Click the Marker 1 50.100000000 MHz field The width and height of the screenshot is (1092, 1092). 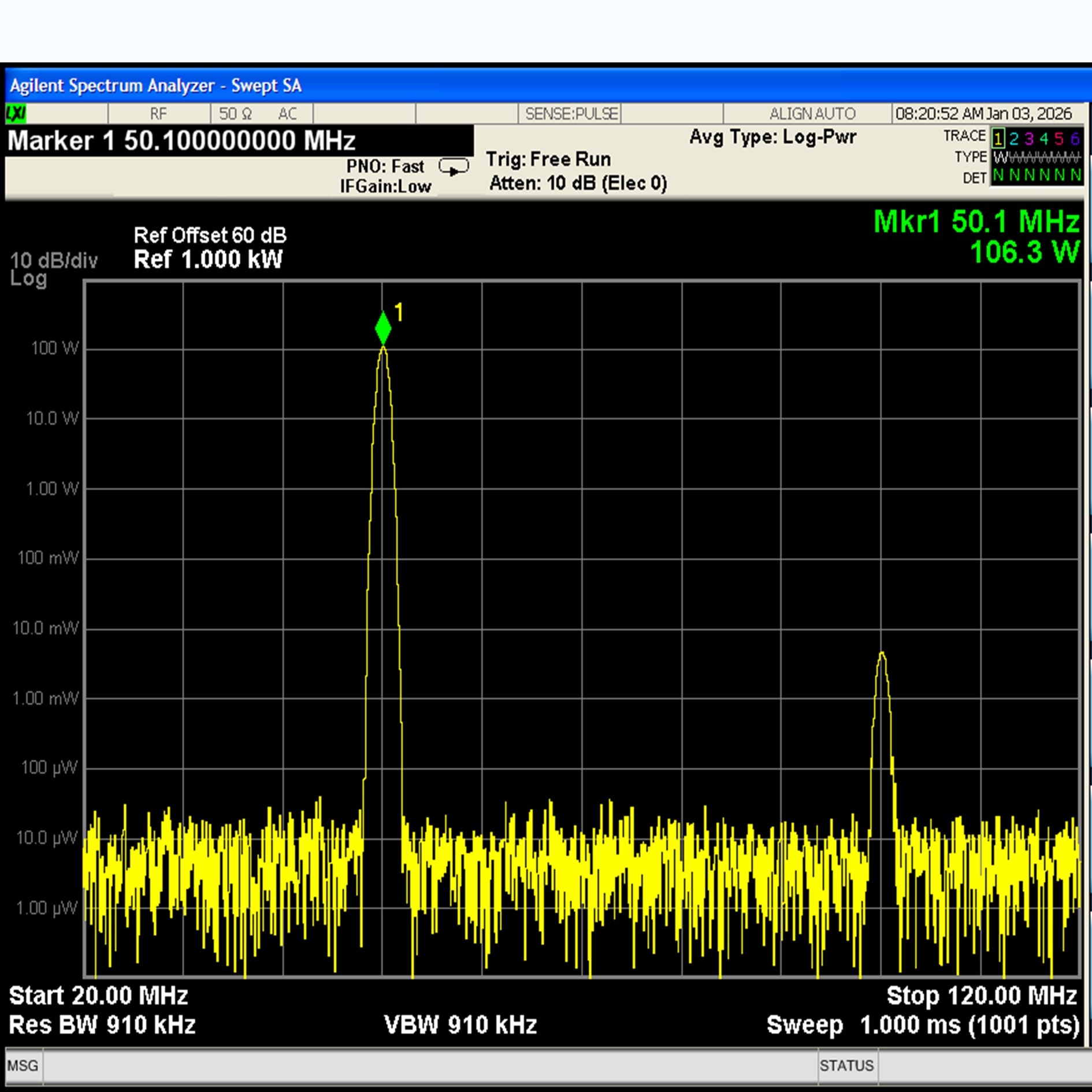pyautogui.click(x=239, y=141)
